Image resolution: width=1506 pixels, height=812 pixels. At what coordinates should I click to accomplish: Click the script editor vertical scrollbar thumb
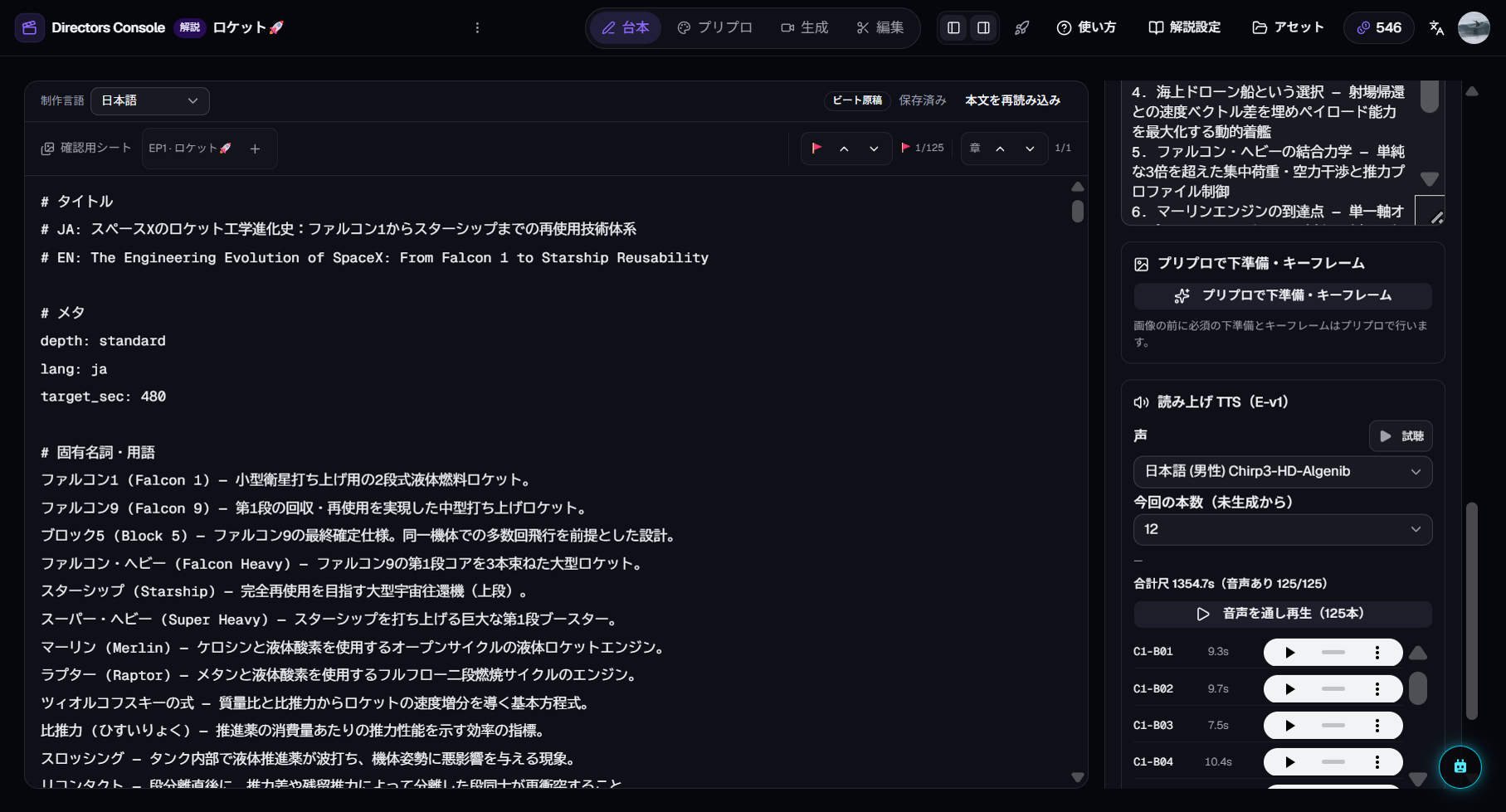tap(1077, 211)
